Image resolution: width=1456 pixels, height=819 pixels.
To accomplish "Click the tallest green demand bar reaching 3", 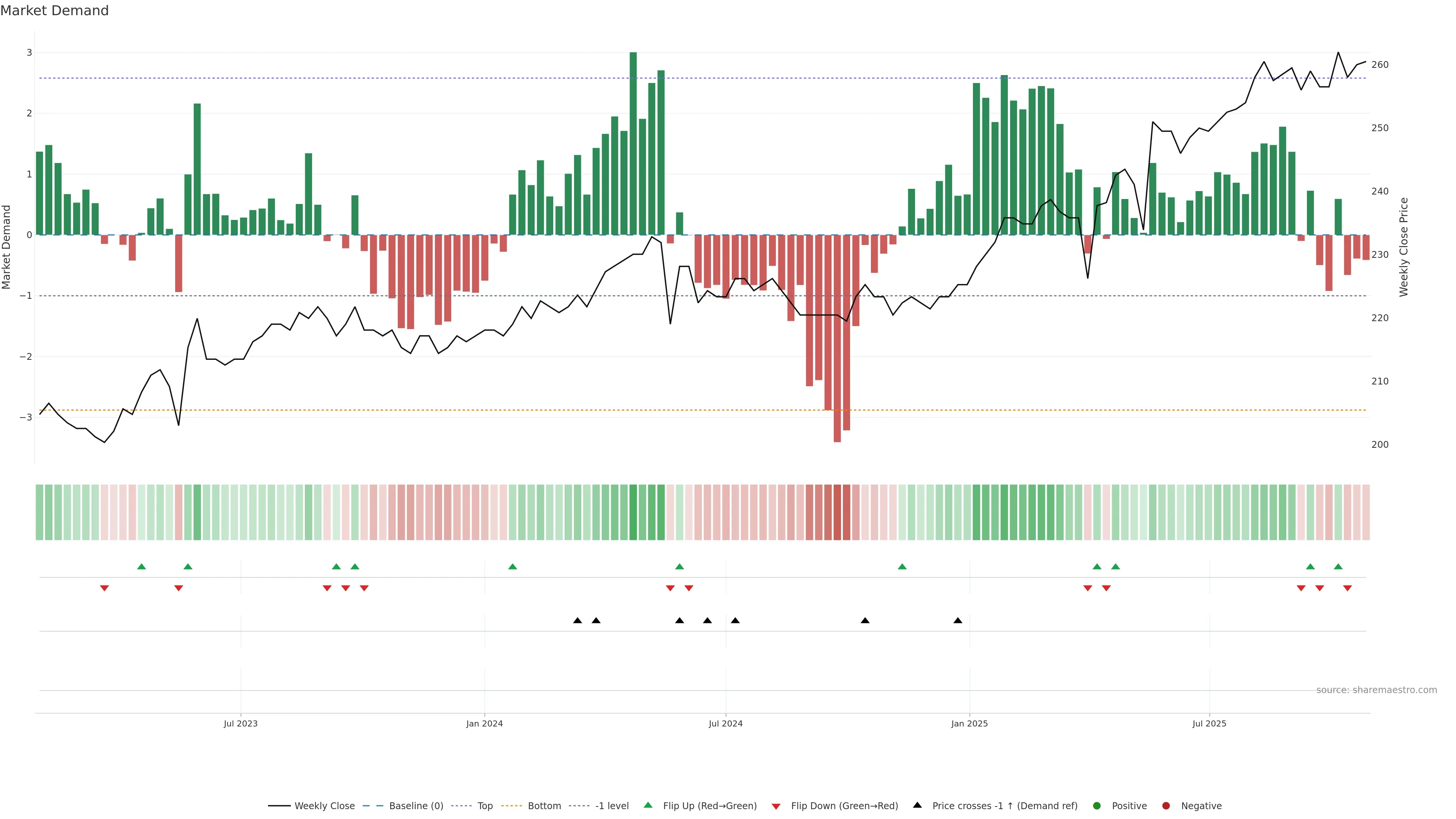I will click(633, 141).
